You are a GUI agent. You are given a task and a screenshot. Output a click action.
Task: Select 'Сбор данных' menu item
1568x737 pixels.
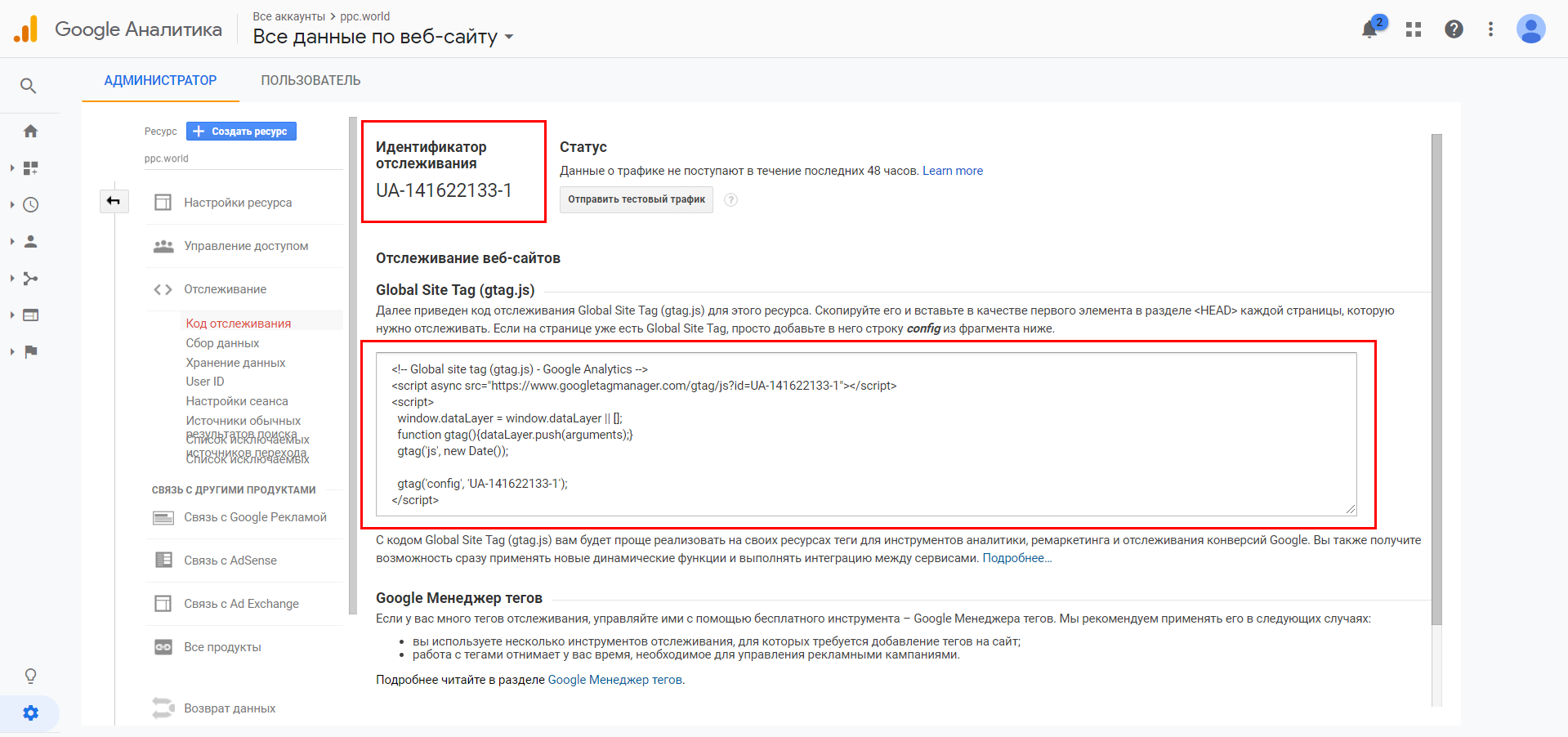coord(222,343)
